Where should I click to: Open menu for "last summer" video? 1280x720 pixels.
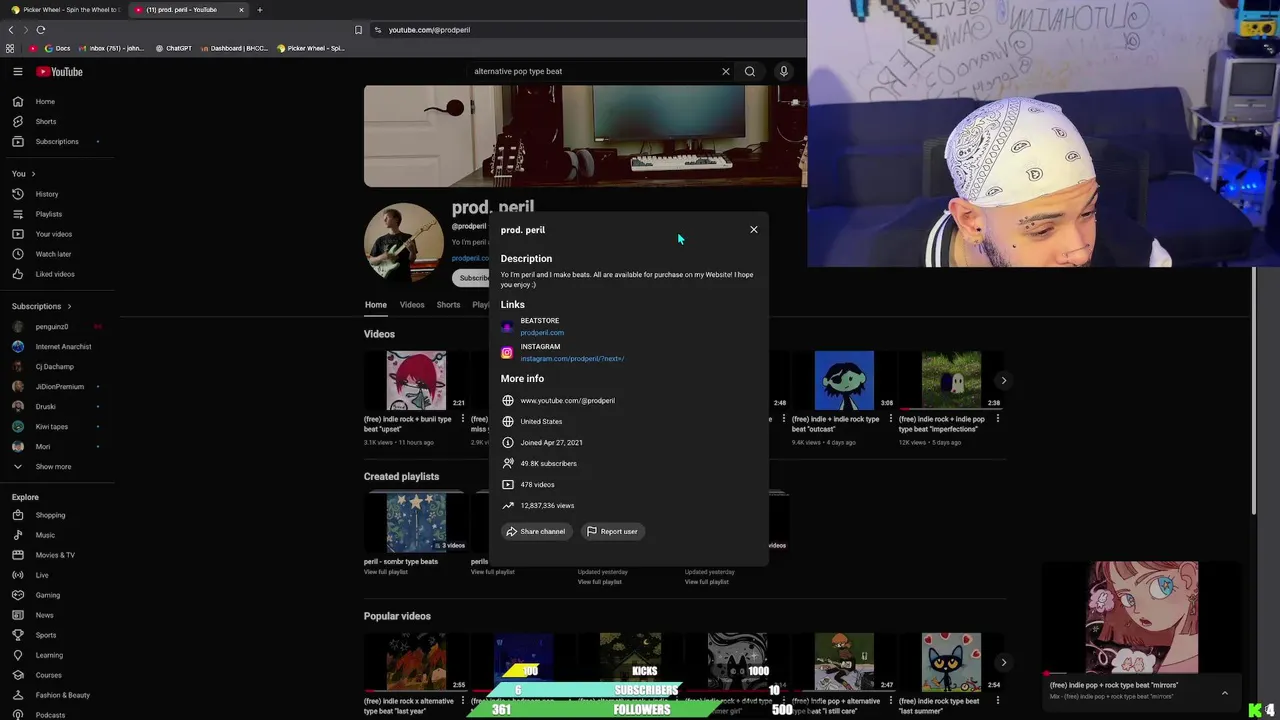(x=998, y=701)
